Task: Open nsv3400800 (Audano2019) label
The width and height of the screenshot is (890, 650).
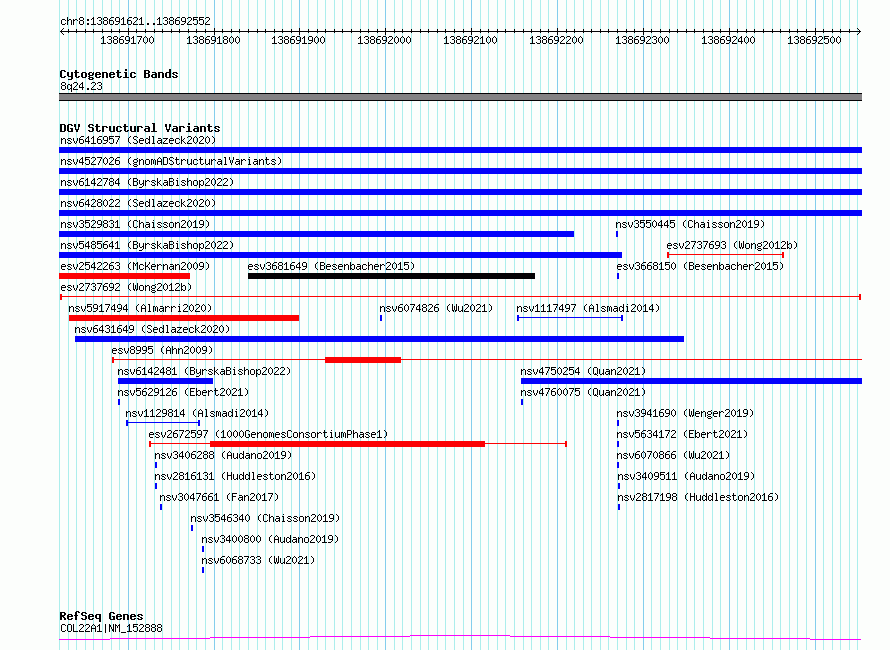Action: (270, 539)
